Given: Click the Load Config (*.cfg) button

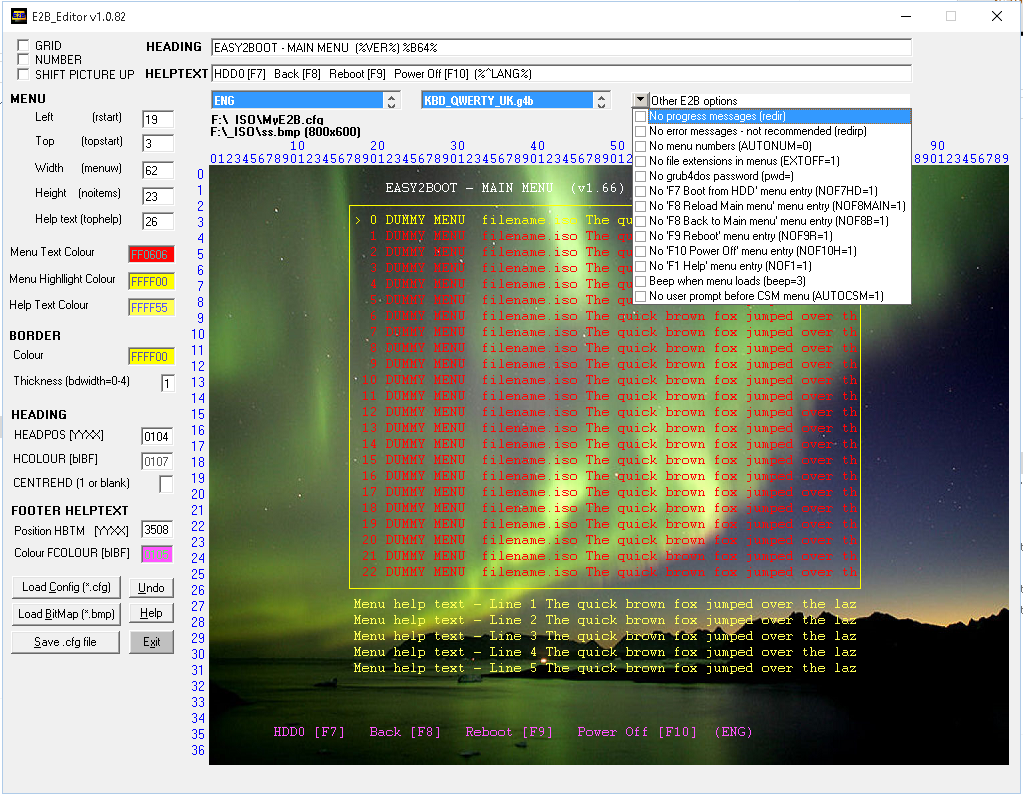Looking at the screenshot, I should tap(66, 587).
